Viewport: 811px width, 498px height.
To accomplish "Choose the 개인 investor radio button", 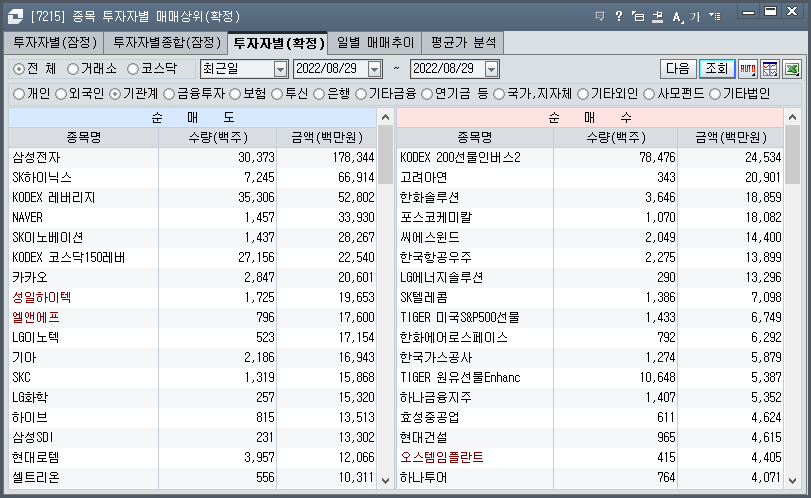I will coord(19,94).
